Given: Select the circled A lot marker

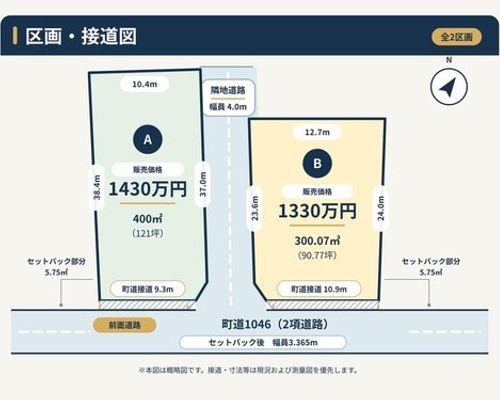Looking at the screenshot, I should pos(148,139).
